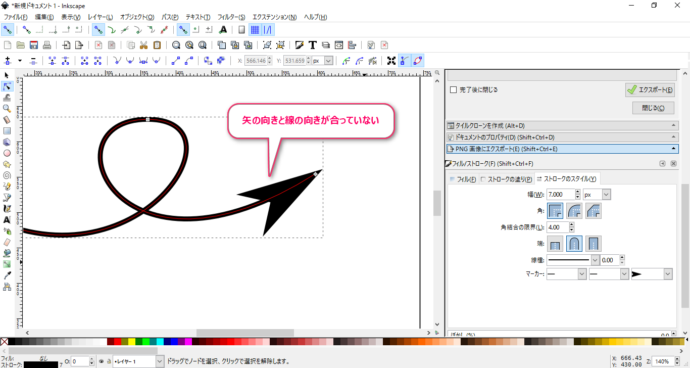Viewport: 690px width, 368px height.
Task: Click the エクスポート button
Action: coord(650,90)
